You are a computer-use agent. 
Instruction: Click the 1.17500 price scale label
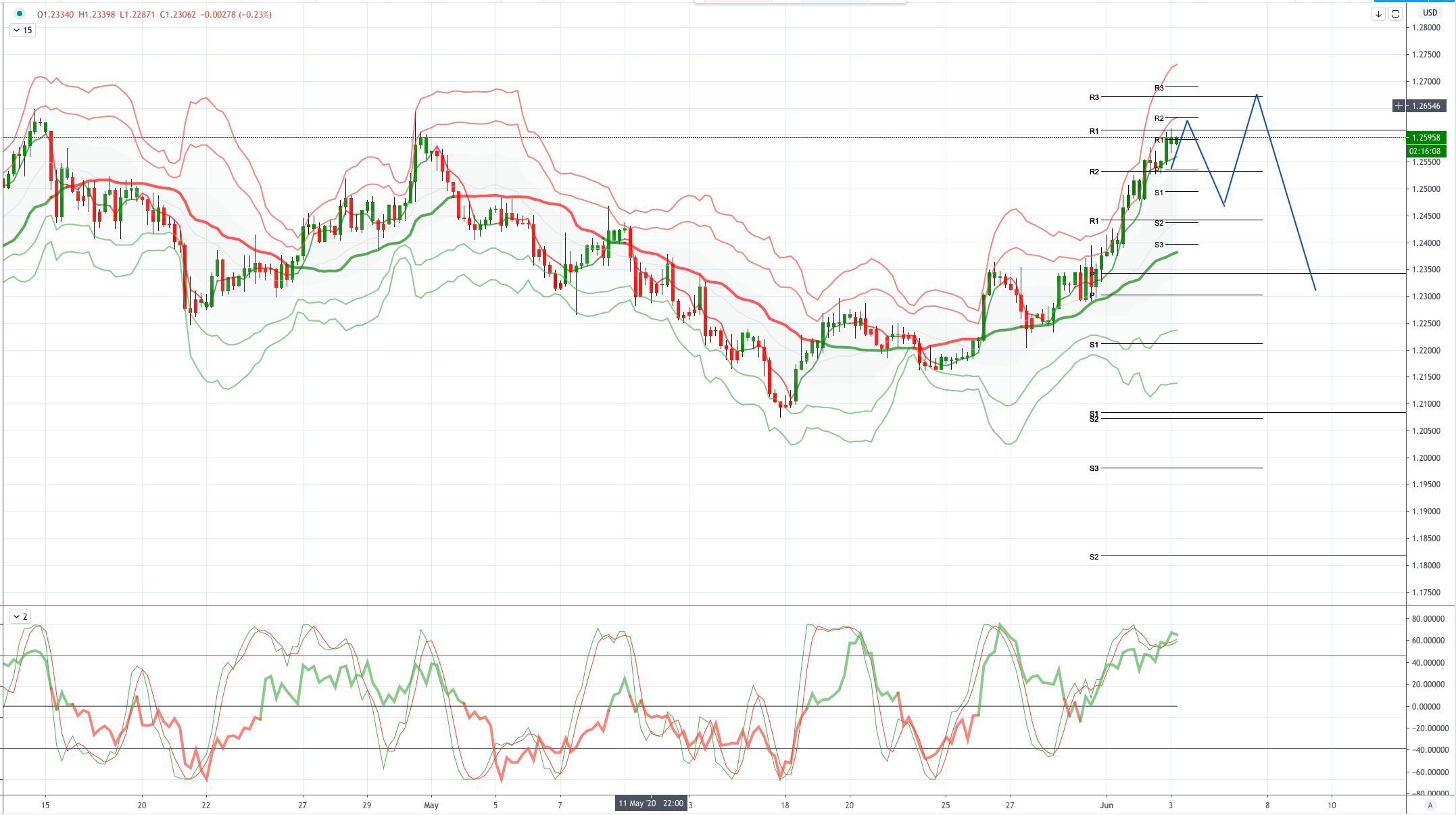pyautogui.click(x=1426, y=593)
